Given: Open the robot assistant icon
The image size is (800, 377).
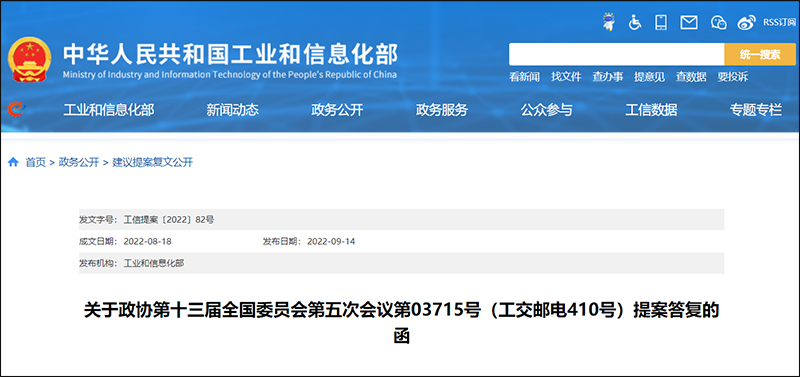Looking at the screenshot, I should click(608, 22).
